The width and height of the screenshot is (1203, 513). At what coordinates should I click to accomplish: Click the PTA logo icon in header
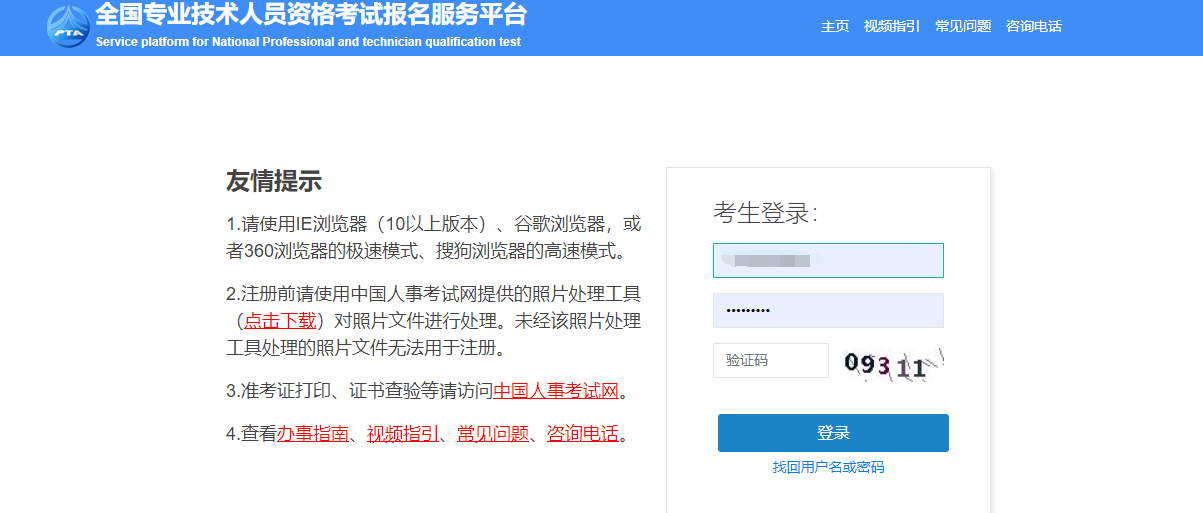click(x=68, y=25)
